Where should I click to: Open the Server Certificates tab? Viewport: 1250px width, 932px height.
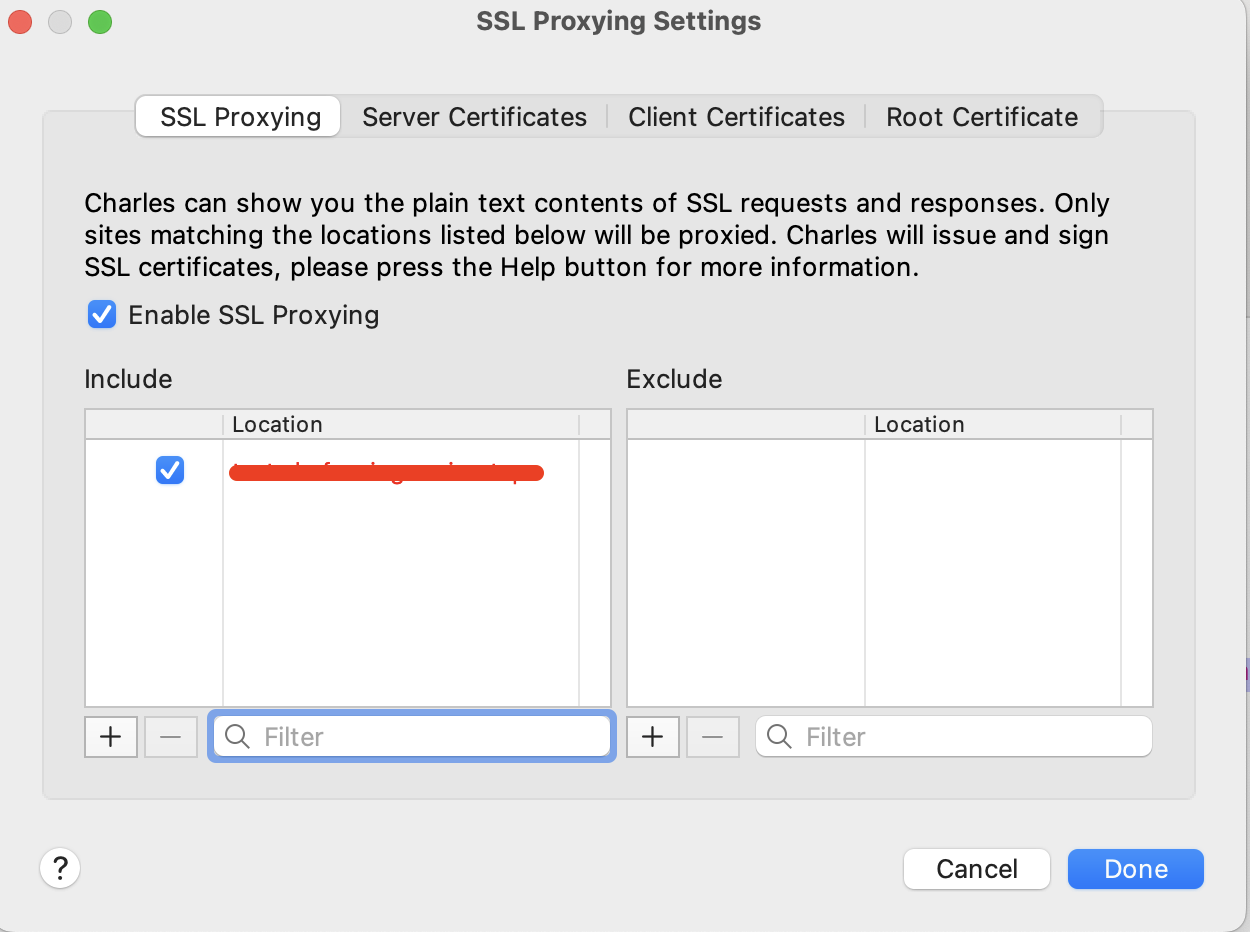pos(474,117)
